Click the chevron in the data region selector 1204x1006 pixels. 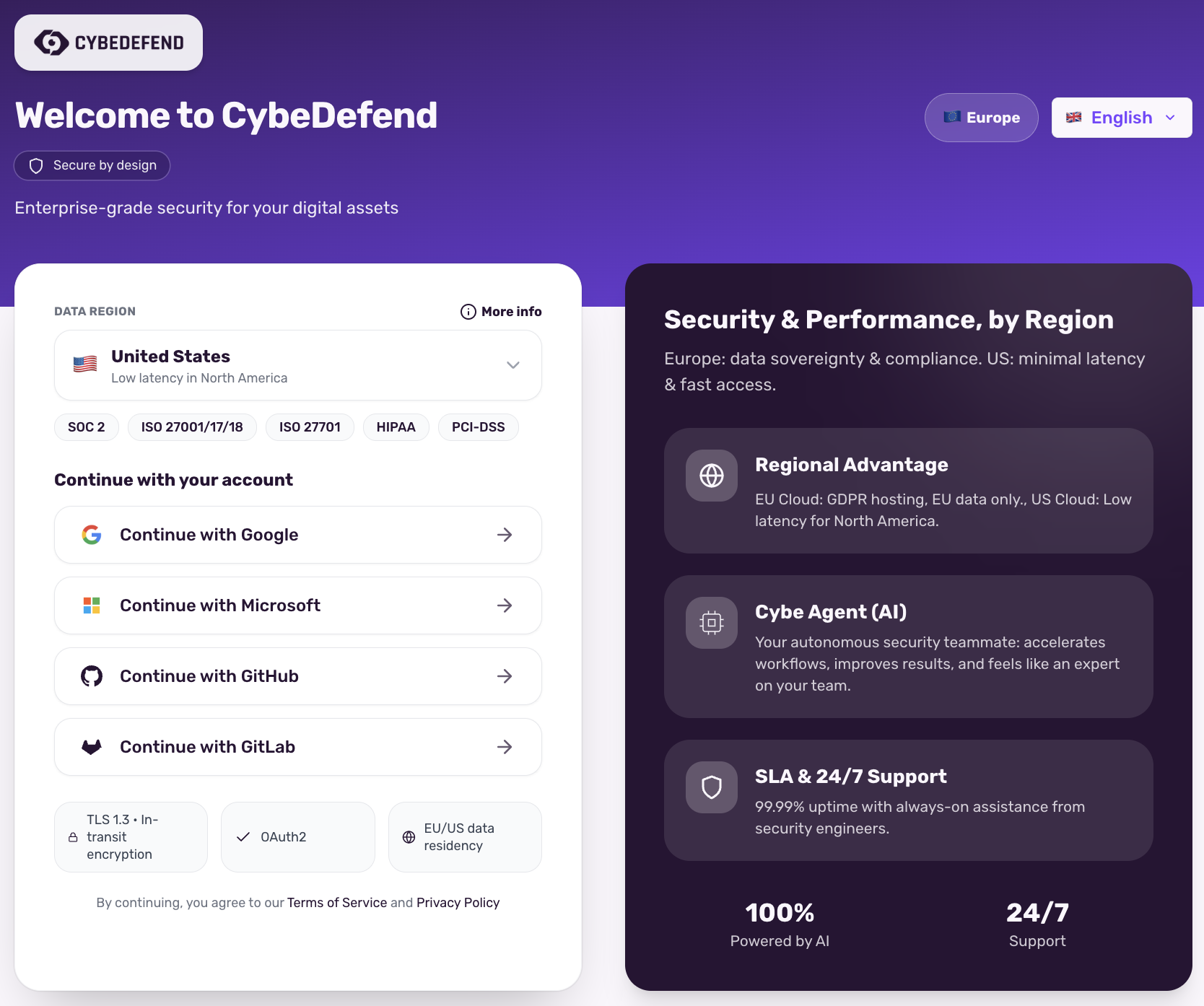[x=513, y=365]
